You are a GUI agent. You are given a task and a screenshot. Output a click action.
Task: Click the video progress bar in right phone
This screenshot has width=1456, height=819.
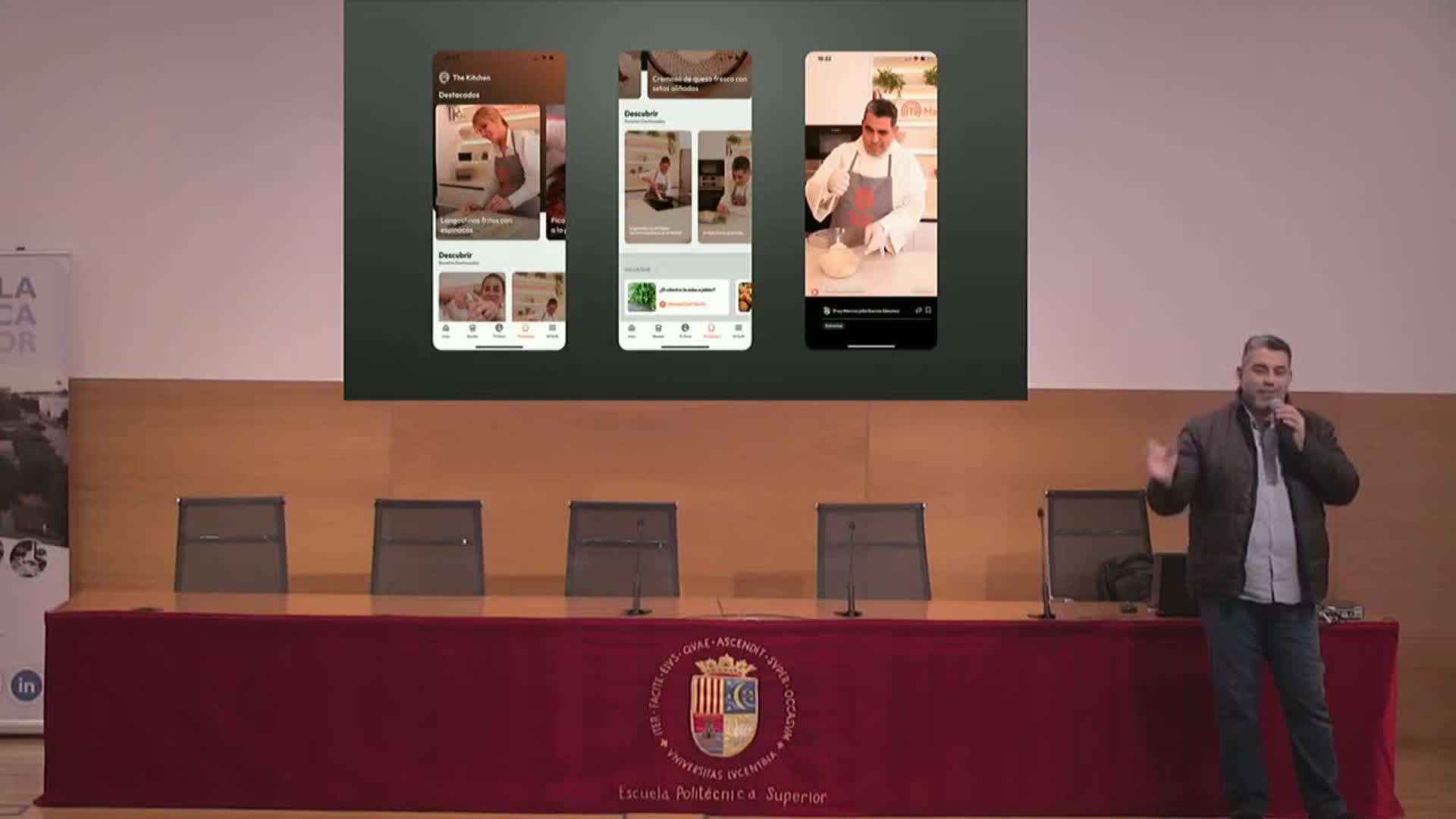[871, 292]
